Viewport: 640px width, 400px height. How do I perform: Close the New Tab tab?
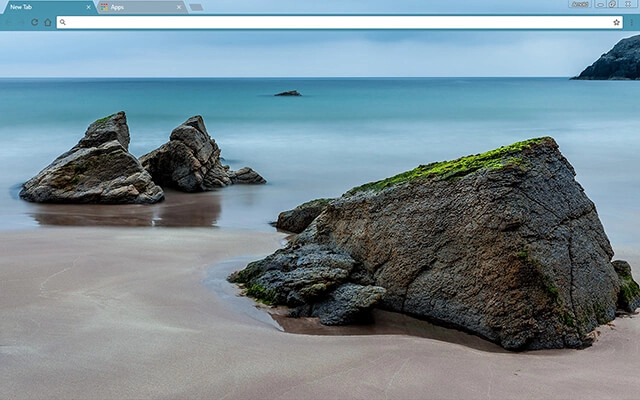tap(89, 7)
